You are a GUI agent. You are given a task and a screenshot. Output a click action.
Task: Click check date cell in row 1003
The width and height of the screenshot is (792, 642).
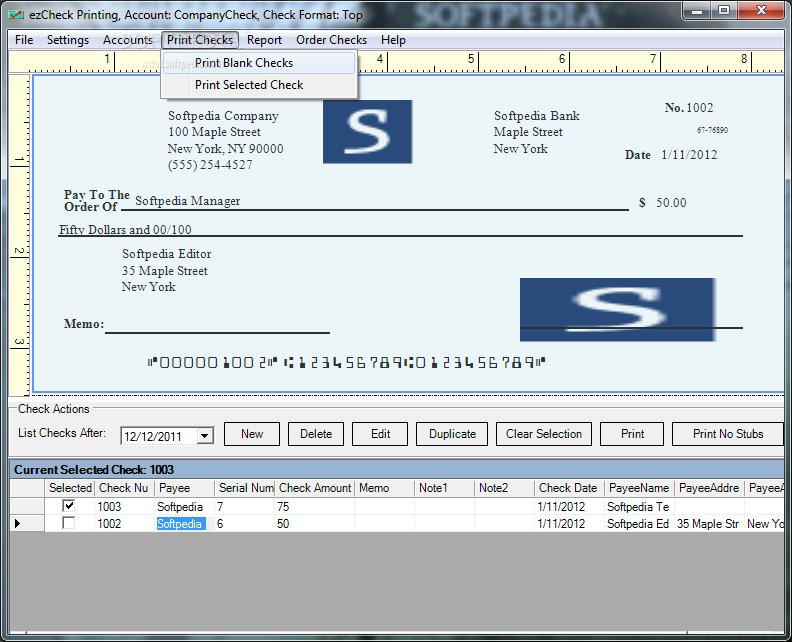pyautogui.click(x=569, y=506)
